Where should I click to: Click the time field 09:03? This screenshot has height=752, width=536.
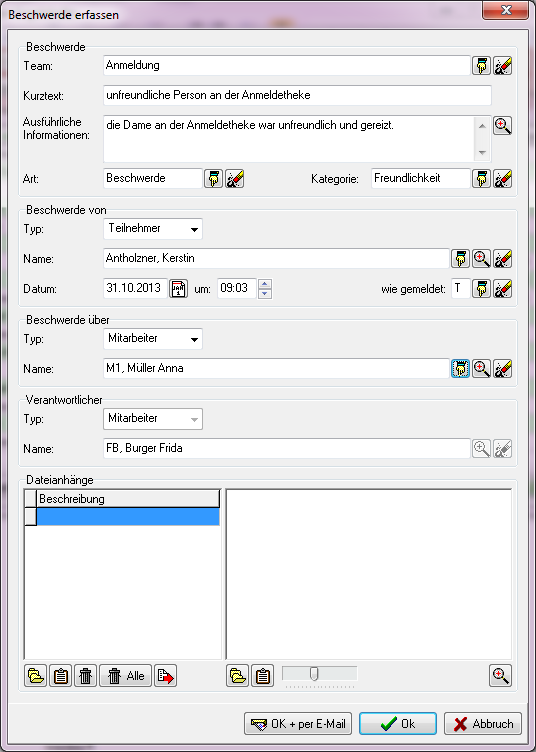237,289
